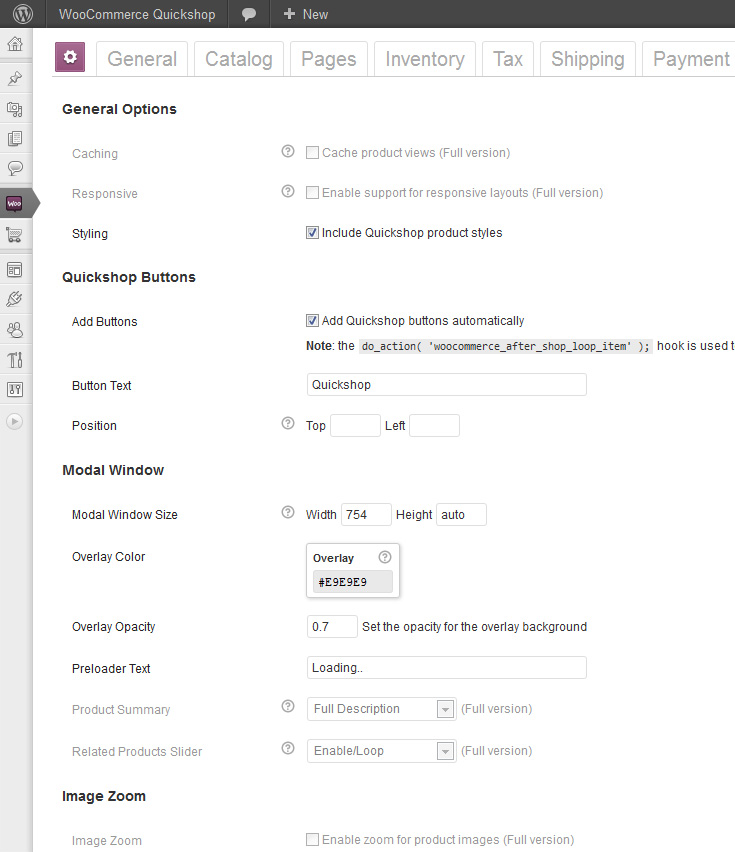Toggle responsive layouts support checkbox
The height and width of the screenshot is (852, 735).
(x=312, y=192)
